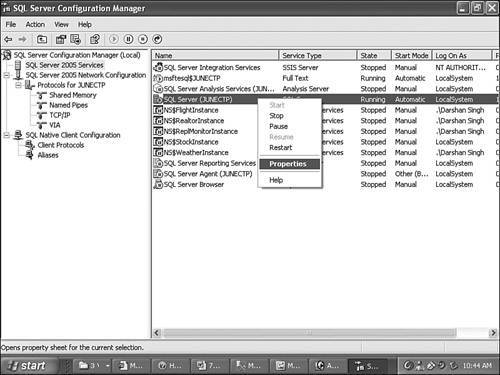Click the Analysis Server service type cell
The image size is (500, 375).
(306, 89)
